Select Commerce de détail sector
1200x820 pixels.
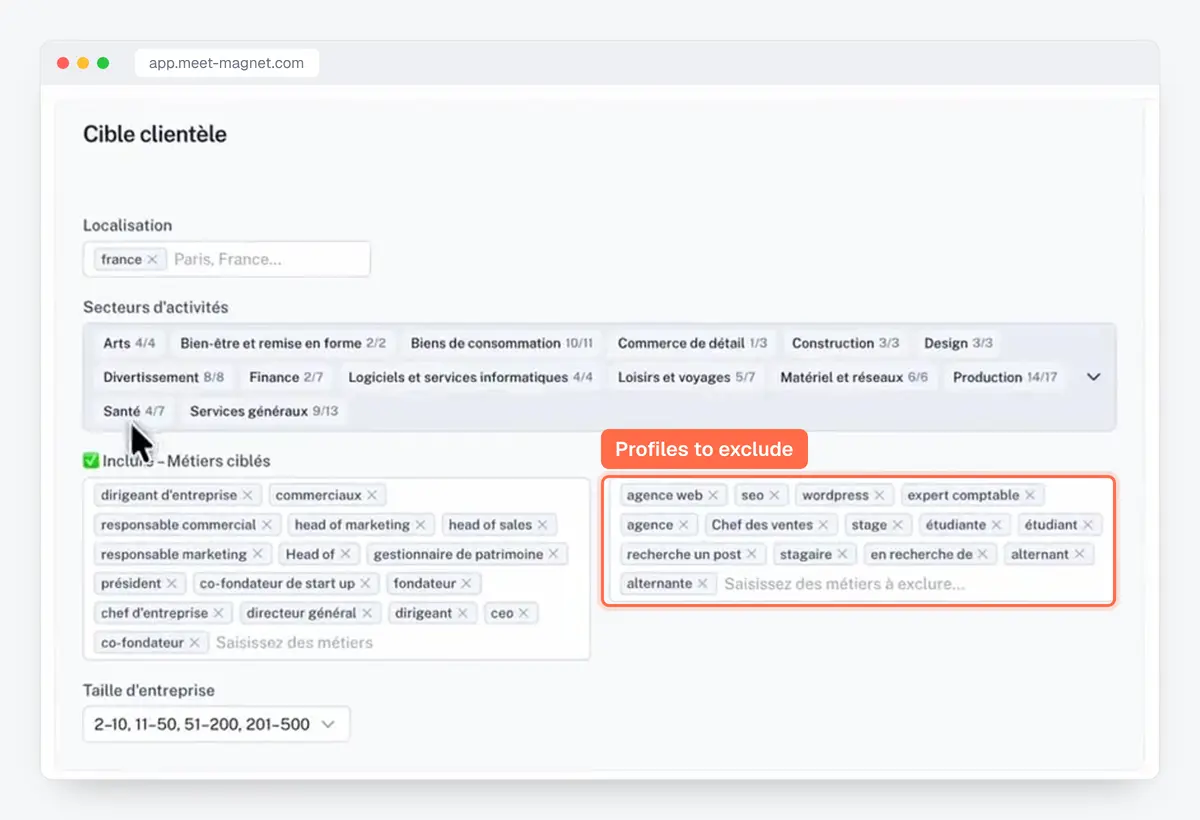coord(692,343)
